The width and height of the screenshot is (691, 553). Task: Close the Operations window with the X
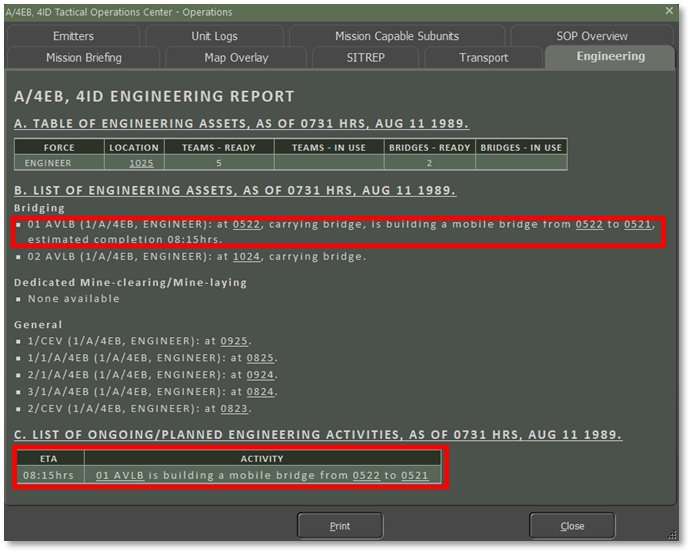click(669, 11)
